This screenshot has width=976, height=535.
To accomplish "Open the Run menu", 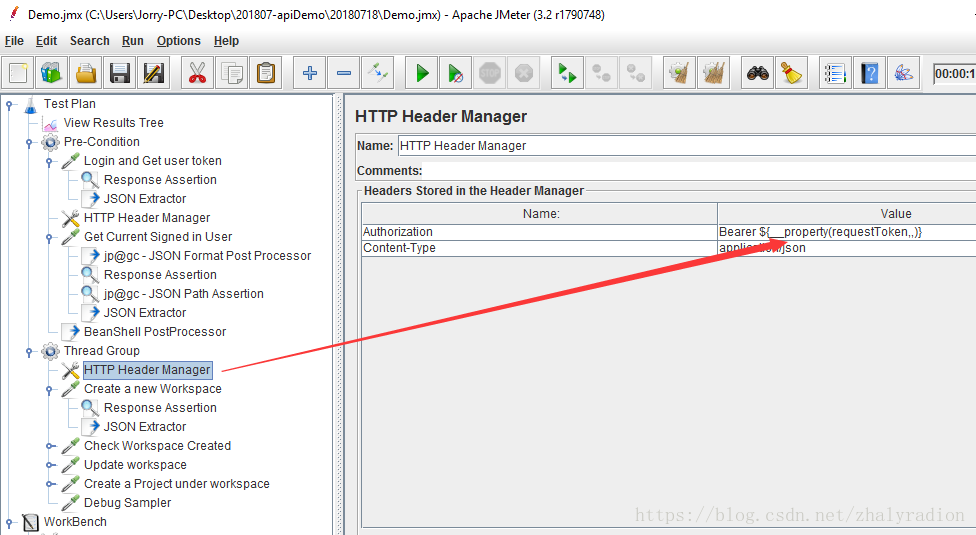I will coord(133,41).
